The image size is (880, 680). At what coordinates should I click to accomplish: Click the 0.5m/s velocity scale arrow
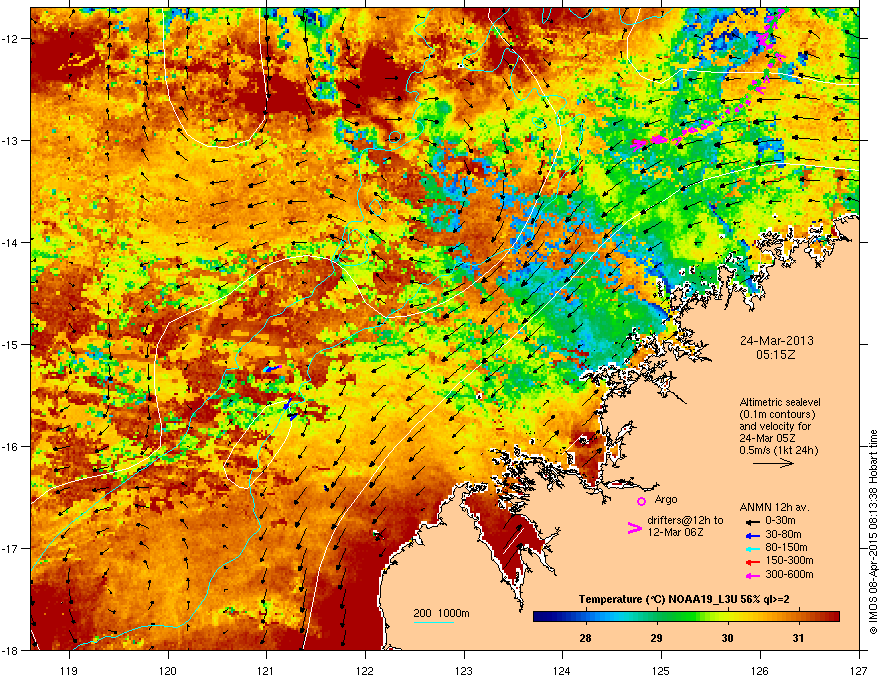click(773, 463)
